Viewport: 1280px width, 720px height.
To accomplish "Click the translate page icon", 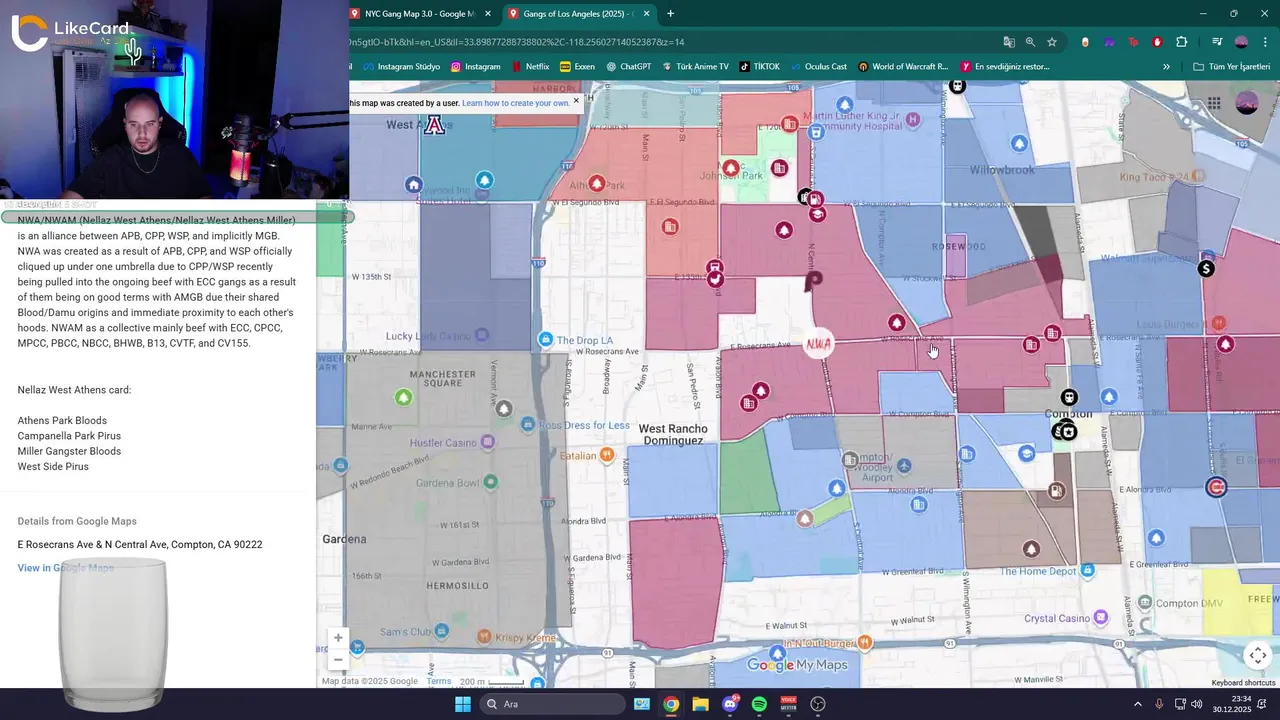I will click(1009, 42).
